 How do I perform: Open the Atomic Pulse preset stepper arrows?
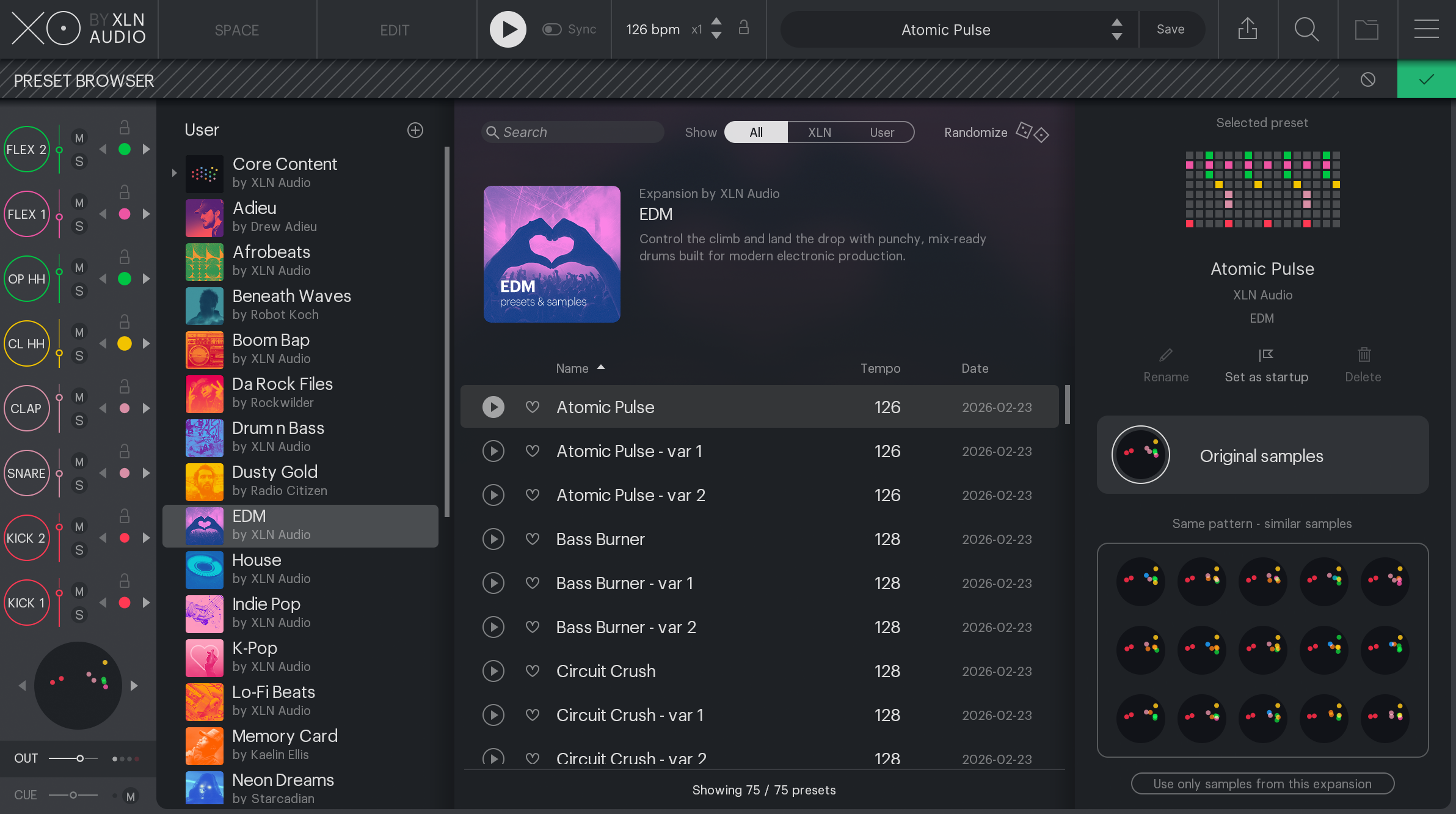1116,29
